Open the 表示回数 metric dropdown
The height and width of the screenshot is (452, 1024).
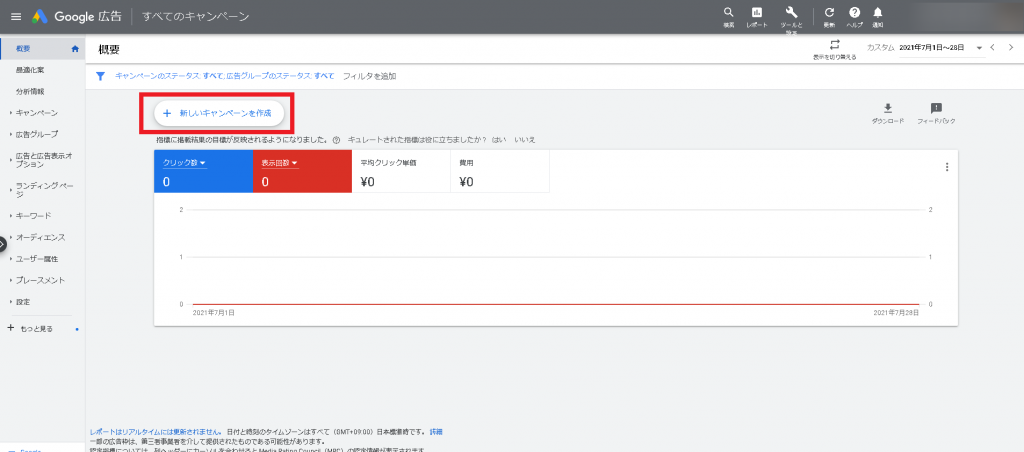[x=280, y=163]
